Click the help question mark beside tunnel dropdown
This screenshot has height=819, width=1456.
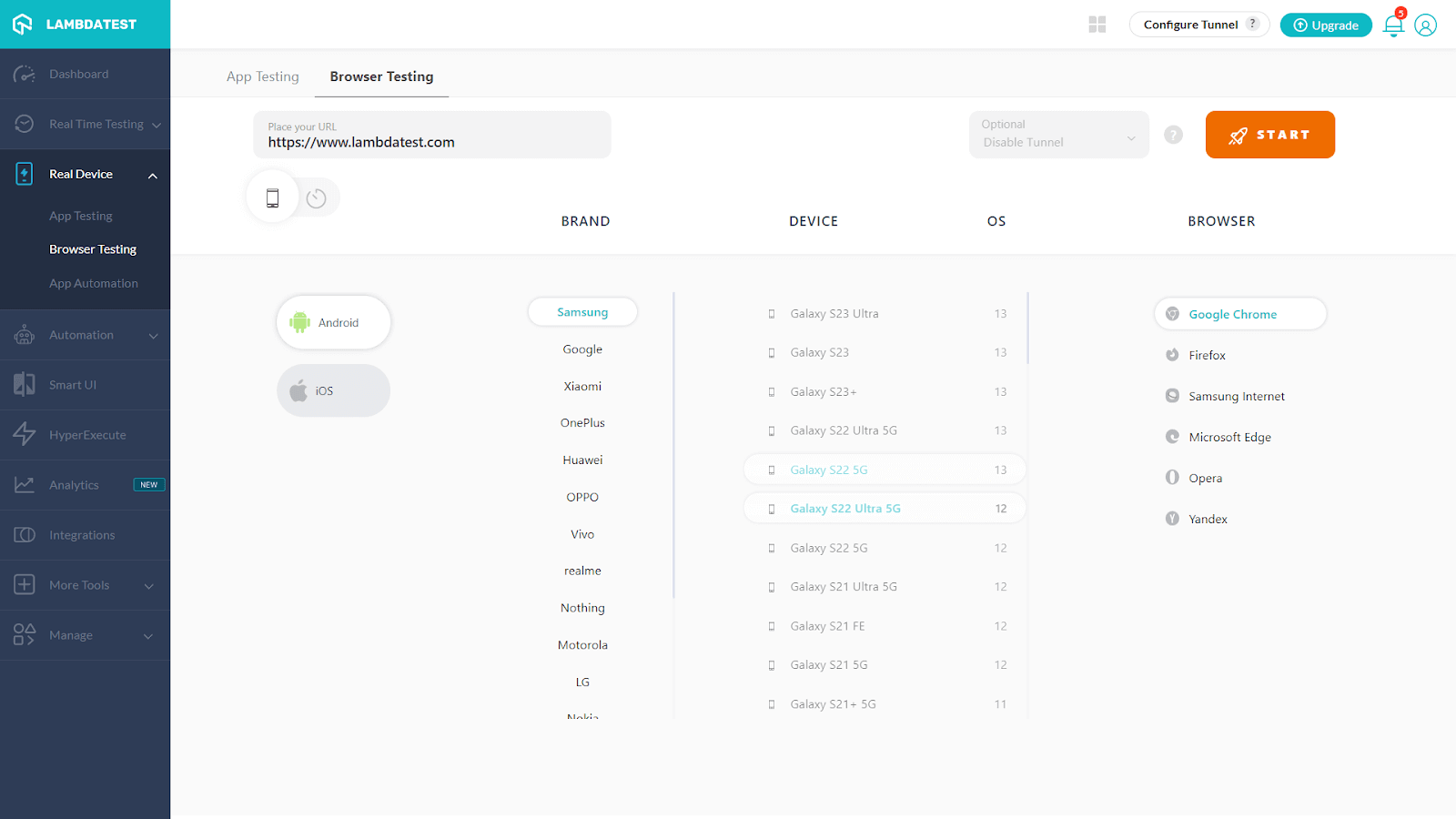coord(1173,135)
